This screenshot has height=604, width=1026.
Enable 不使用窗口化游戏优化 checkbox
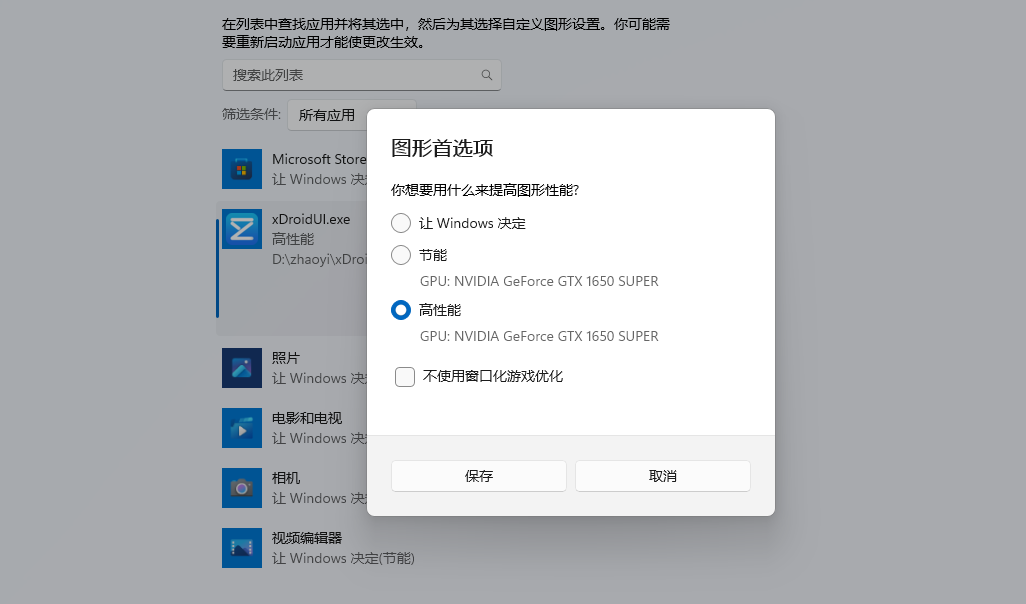(405, 377)
